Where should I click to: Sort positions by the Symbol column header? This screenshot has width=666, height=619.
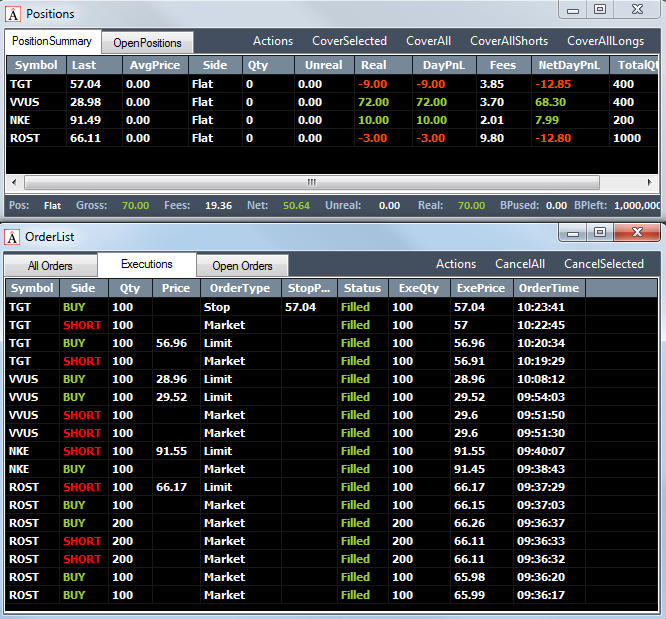click(37, 65)
